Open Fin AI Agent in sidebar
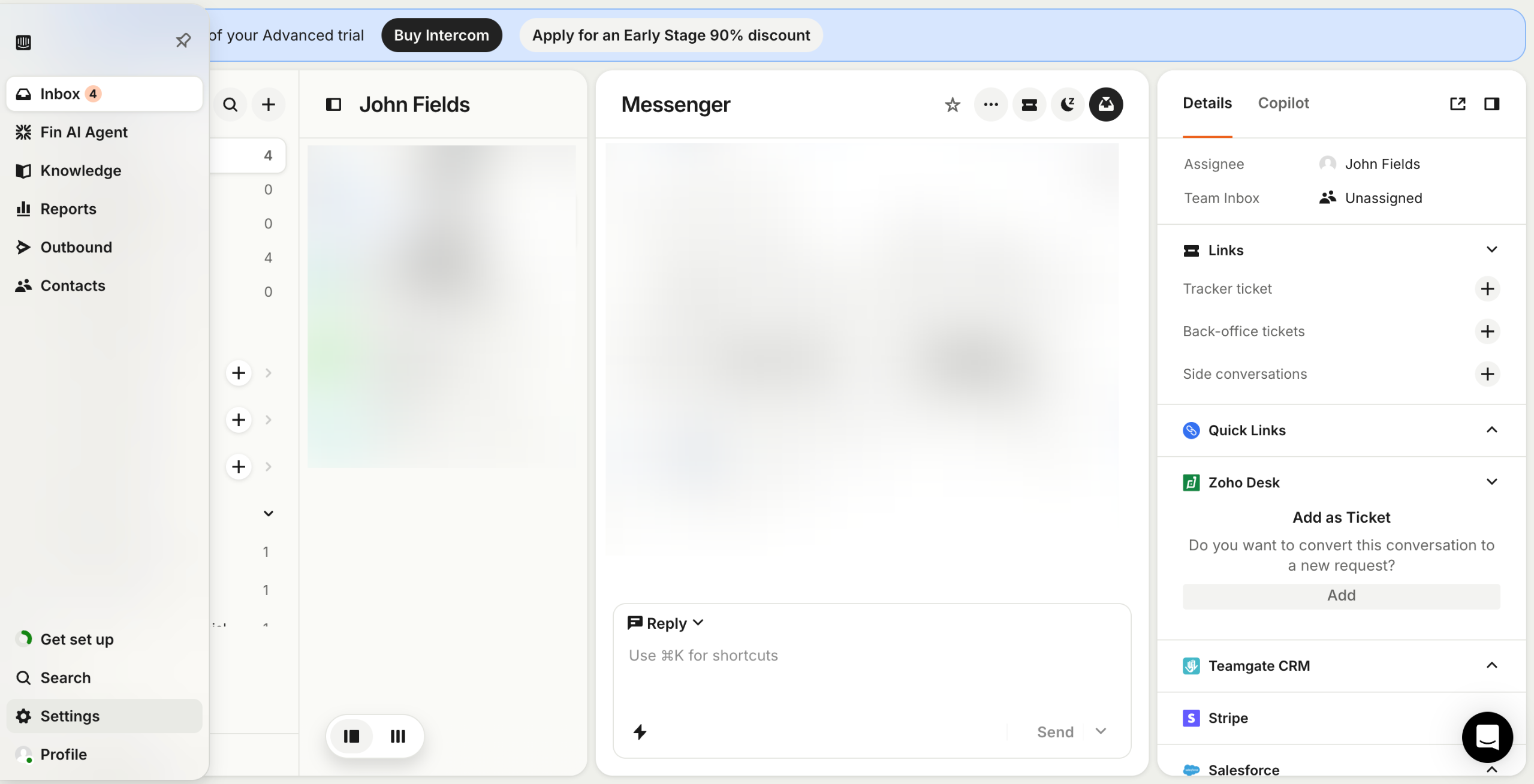 [x=84, y=132]
